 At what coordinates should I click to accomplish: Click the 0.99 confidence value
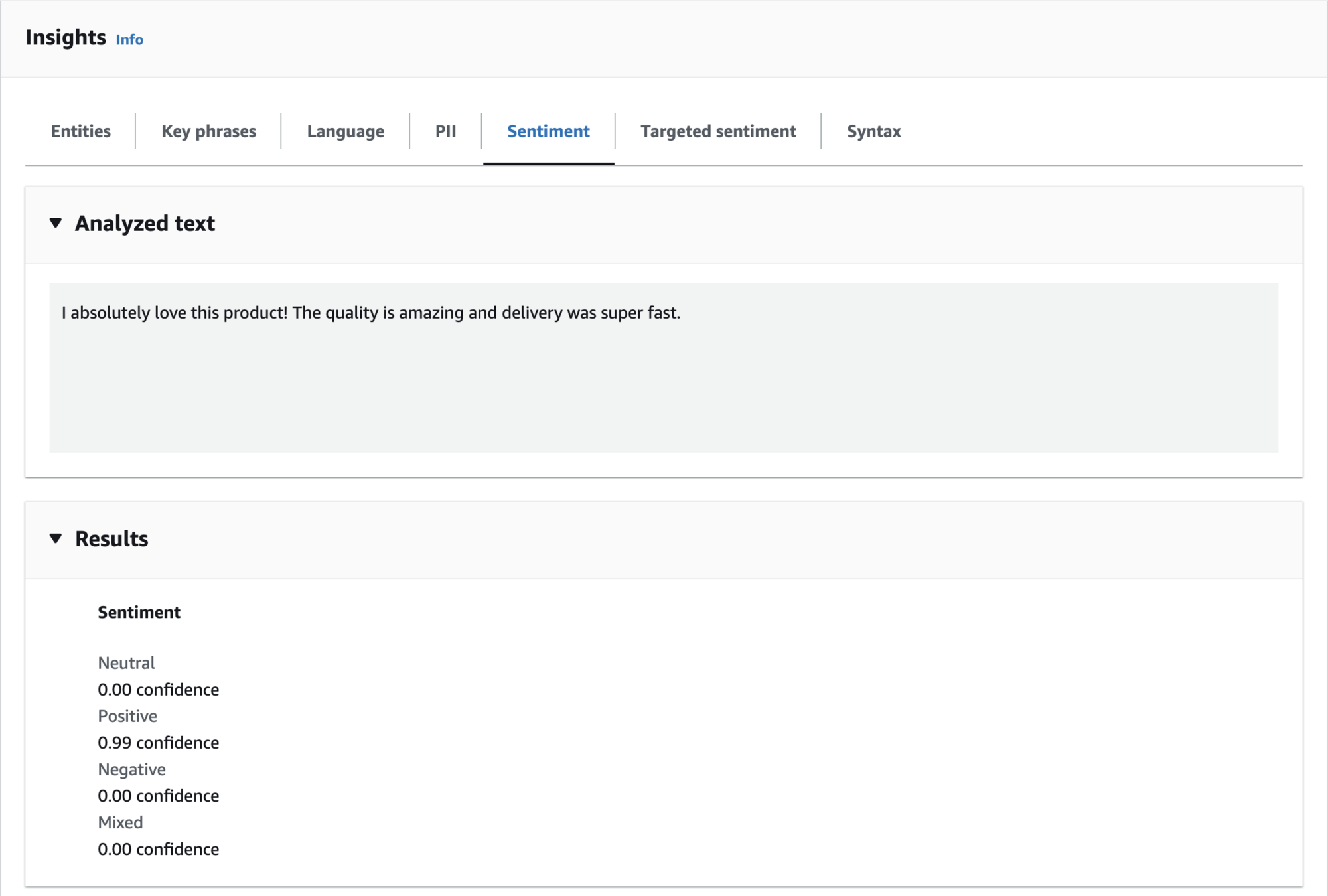click(158, 743)
